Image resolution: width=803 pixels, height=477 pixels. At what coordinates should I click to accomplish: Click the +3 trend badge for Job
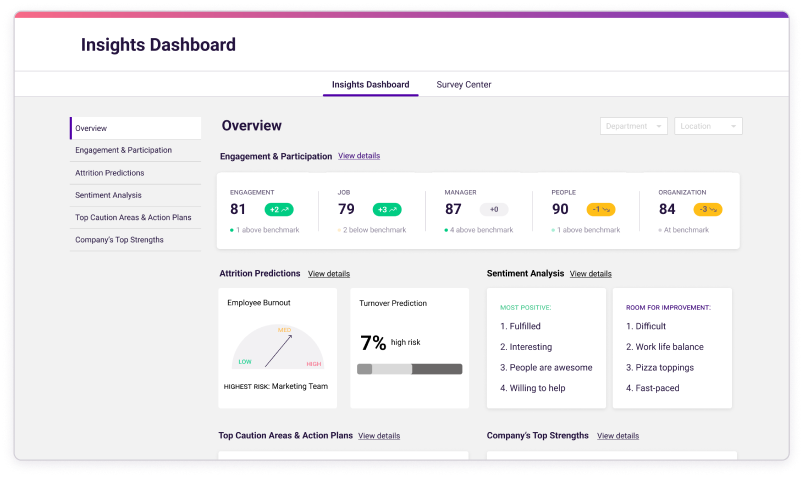[x=387, y=209]
